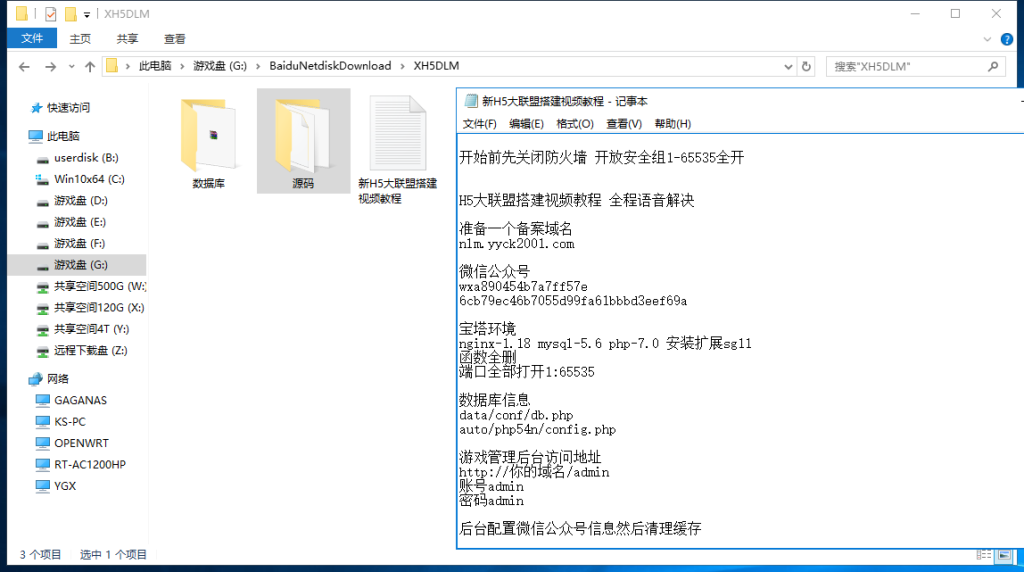The height and width of the screenshot is (572, 1024).
Task: Click the http://你的域名/admin line
Action: pos(534,472)
